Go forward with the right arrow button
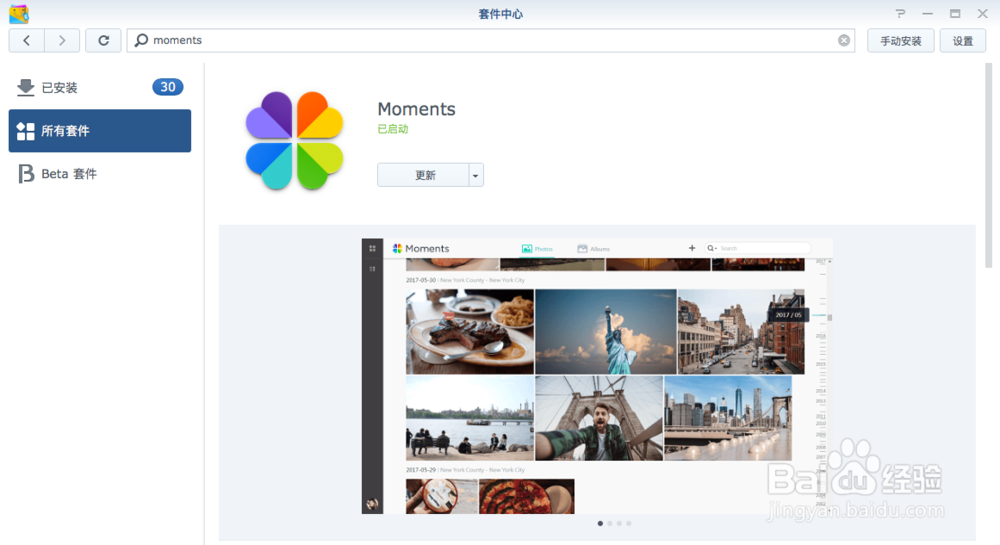 pos(62,40)
